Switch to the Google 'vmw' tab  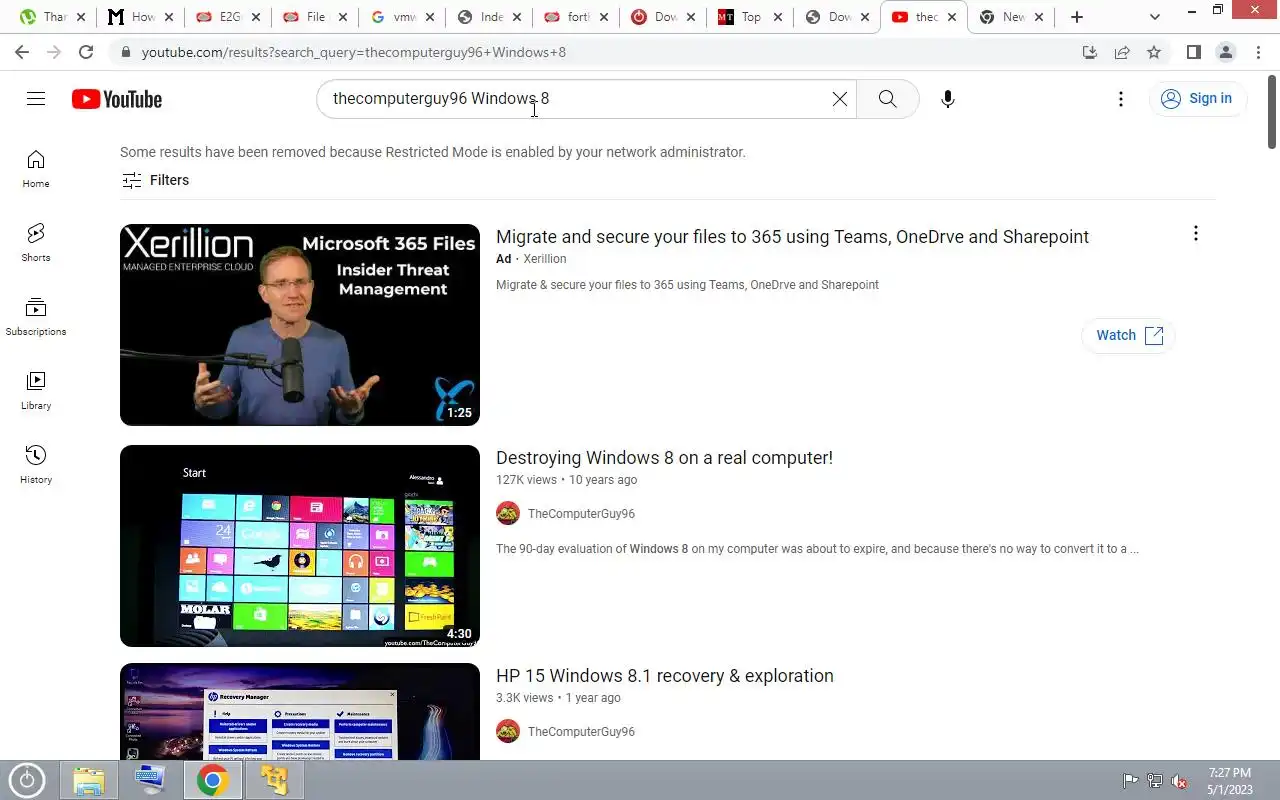(401, 17)
